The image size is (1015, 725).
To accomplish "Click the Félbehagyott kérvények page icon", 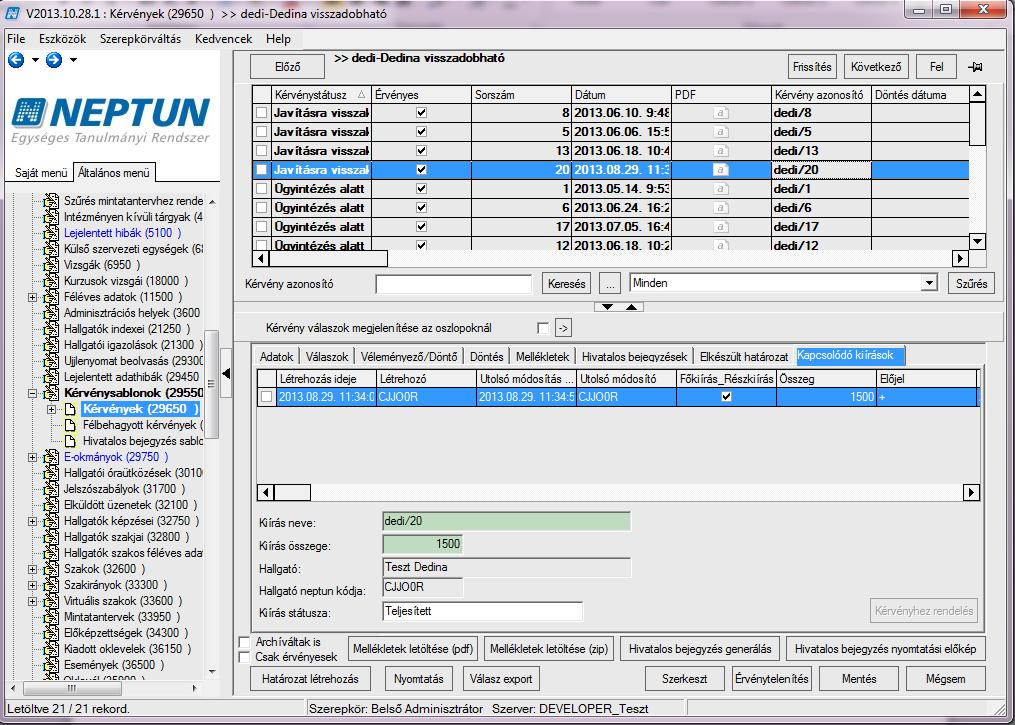I will coord(71,425).
